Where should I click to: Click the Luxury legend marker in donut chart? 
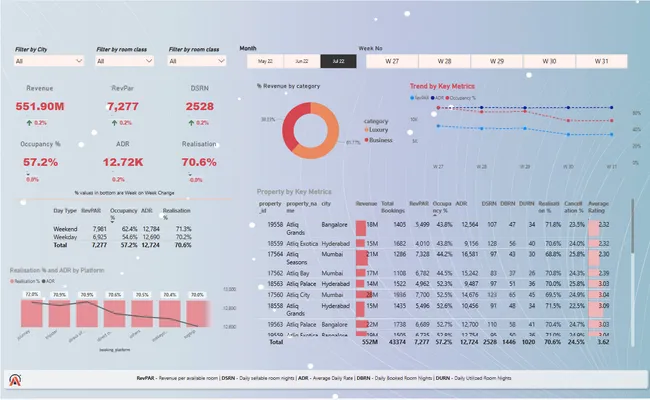366,130
